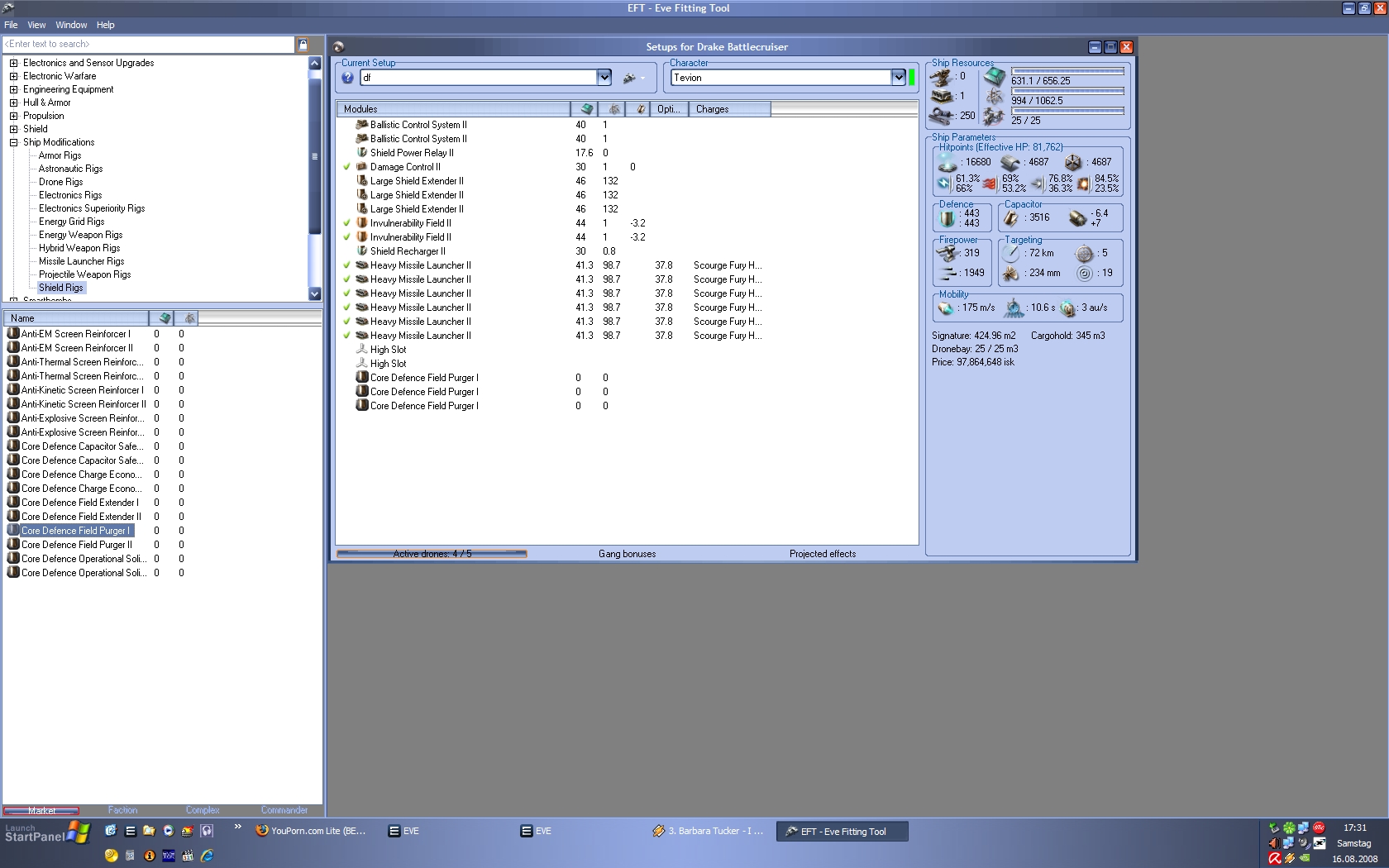Click the Projected effects button
Viewport: 1389px width, 868px height.
click(x=823, y=554)
